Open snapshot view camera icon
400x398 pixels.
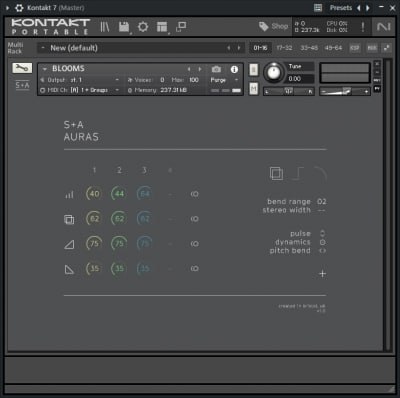[x=216, y=69]
